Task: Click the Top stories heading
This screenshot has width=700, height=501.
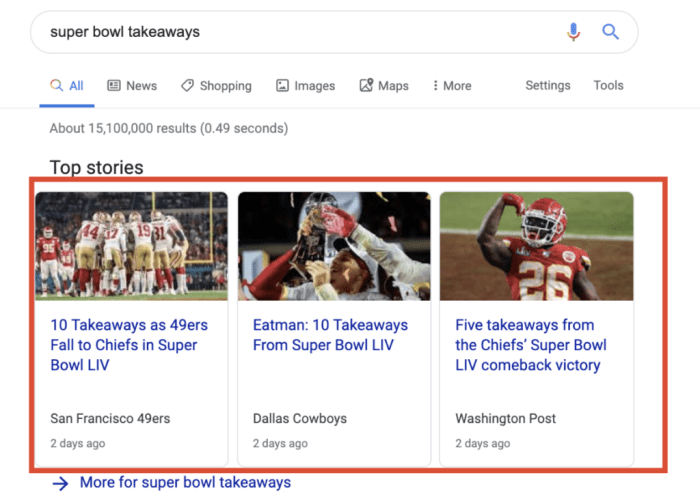Action: [x=96, y=167]
